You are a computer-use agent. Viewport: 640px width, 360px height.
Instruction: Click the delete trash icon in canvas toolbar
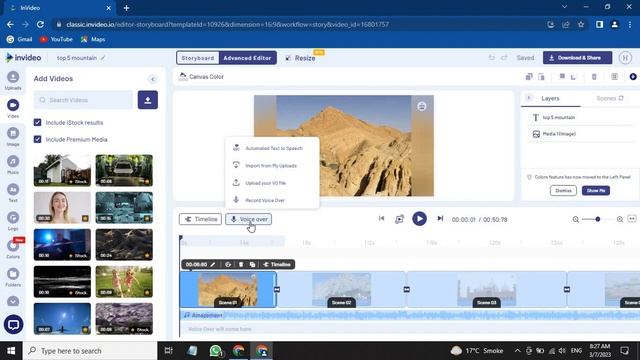594,77
